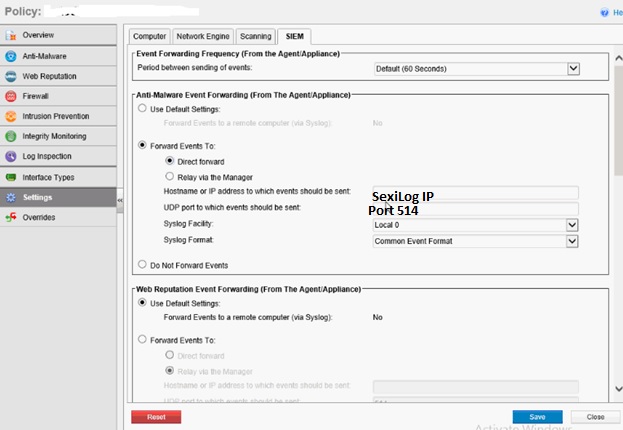Open the Syslog Format dropdown

click(x=573, y=241)
